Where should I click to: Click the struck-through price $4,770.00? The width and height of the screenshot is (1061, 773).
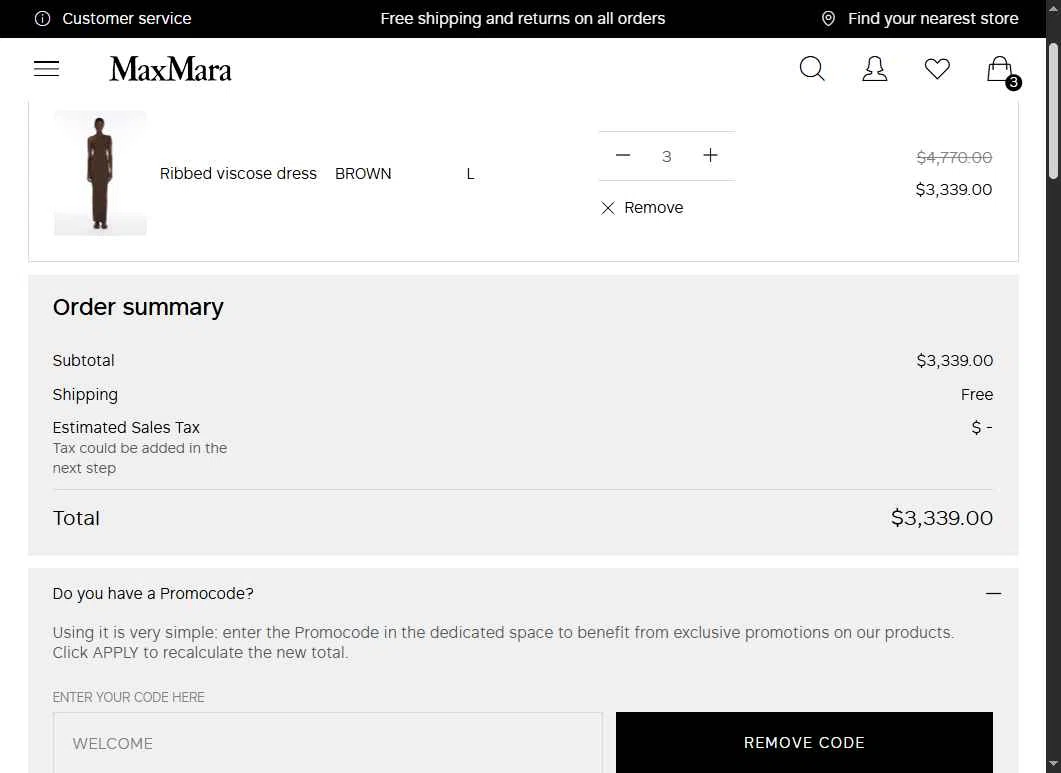(x=954, y=158)
